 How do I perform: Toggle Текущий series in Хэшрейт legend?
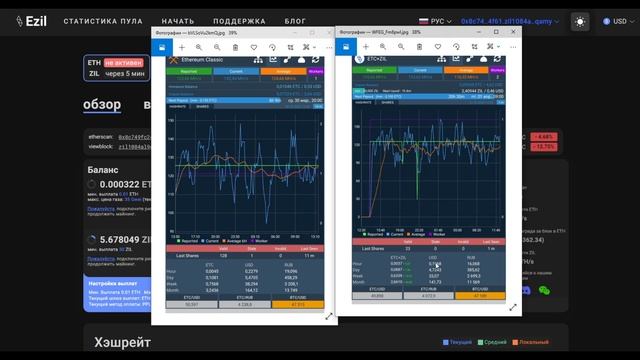click(458, 342)
